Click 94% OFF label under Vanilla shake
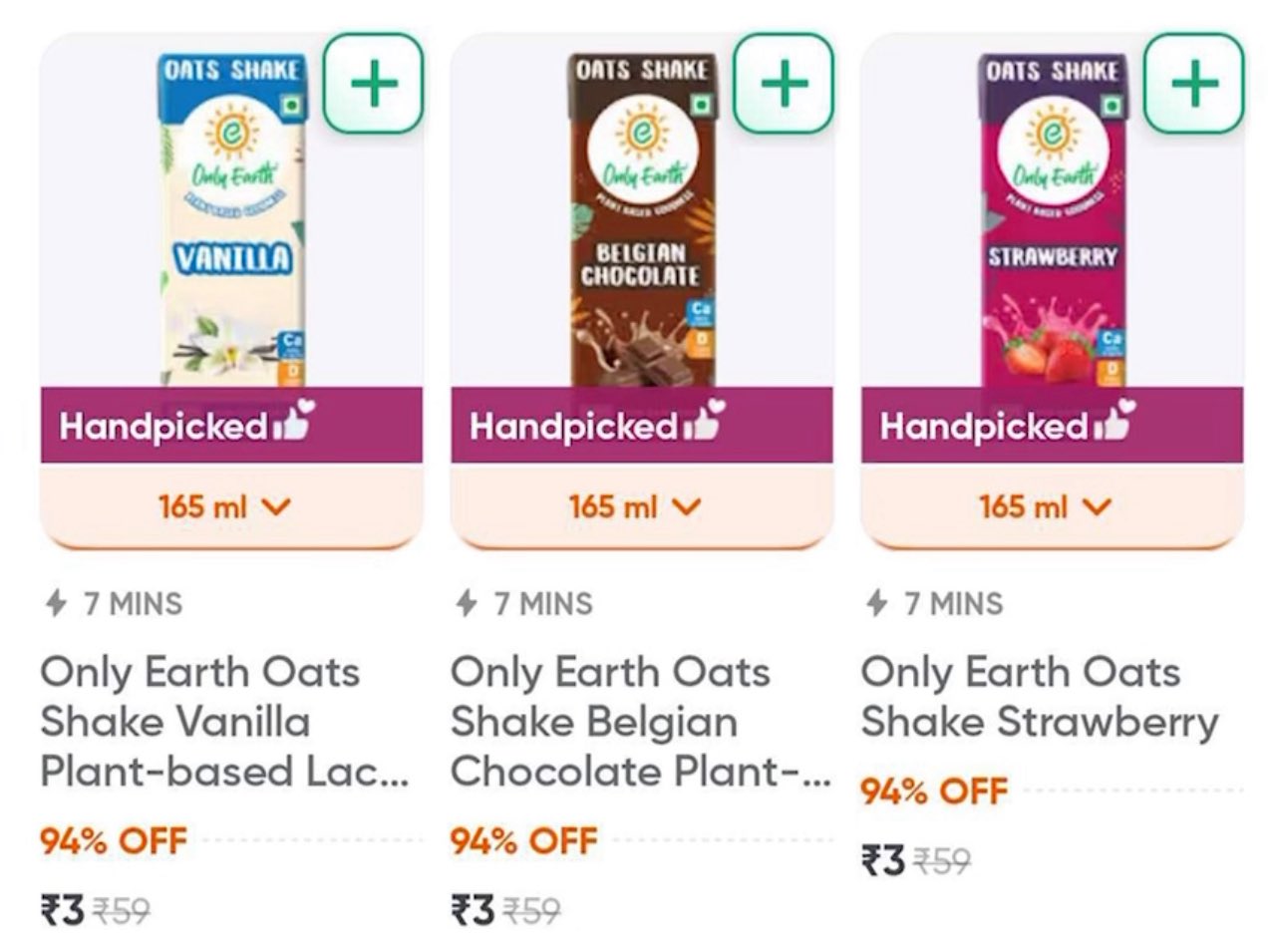The image size is (1270, 952). pyautogui.click(x=114, y=840)
